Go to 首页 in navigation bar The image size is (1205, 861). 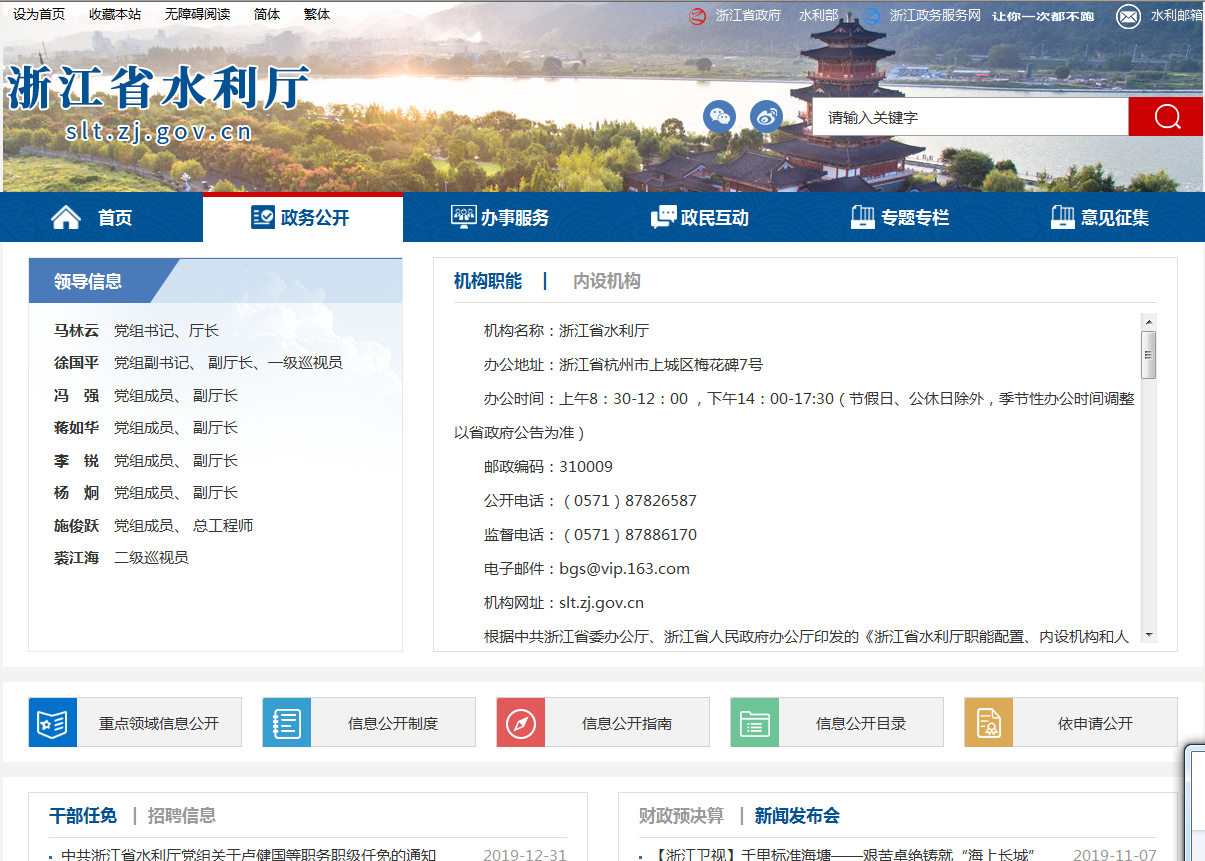point(92,218)
